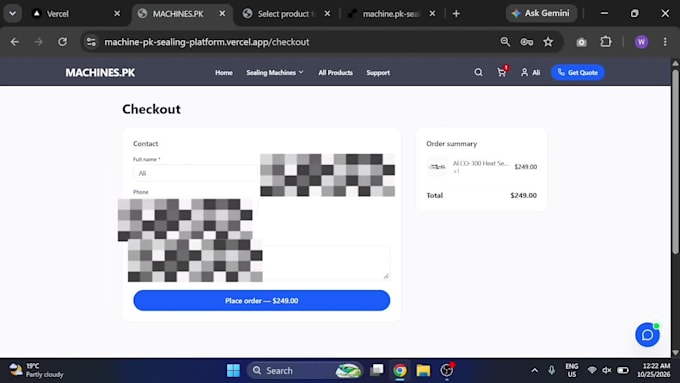Go to the Home nav link
The image size is (680, 383).
coord(224,72)
